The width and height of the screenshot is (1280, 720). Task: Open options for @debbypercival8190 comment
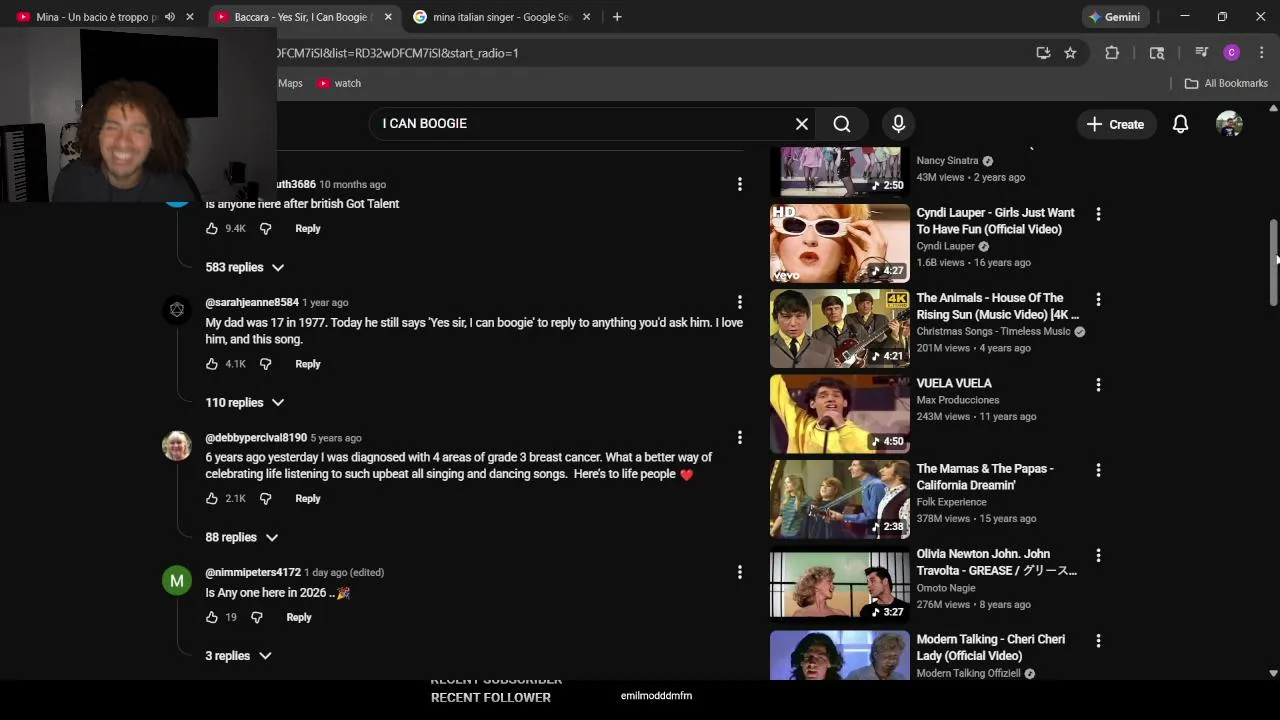[x=739, y=437]
